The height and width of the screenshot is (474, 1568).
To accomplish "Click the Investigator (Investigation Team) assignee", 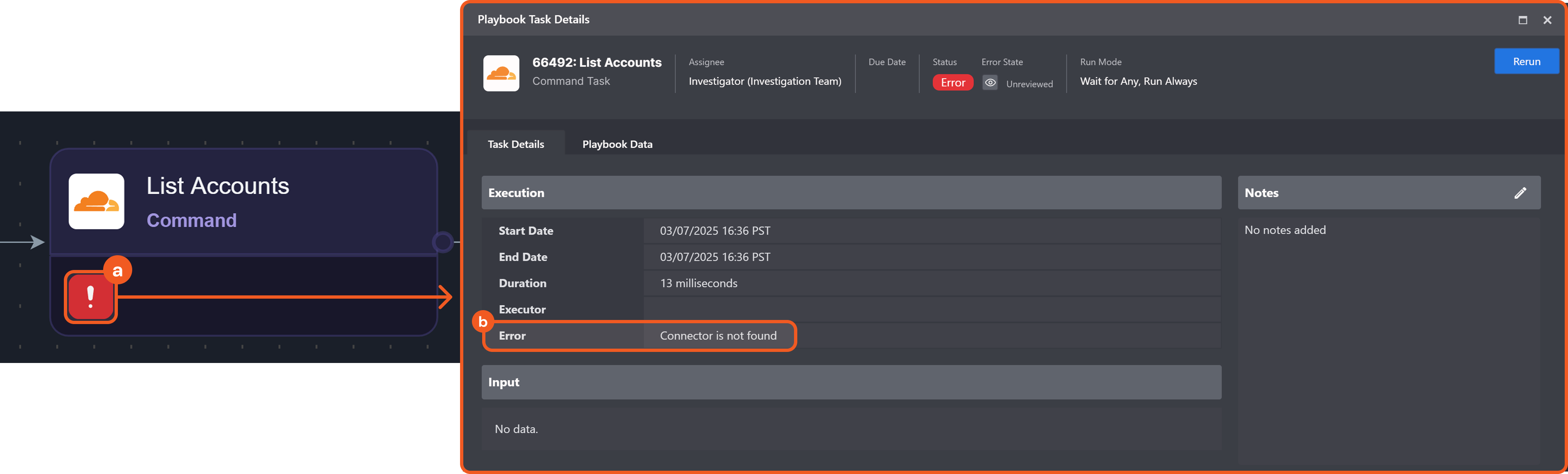I will pyautogui.click(x=765, y=82).
